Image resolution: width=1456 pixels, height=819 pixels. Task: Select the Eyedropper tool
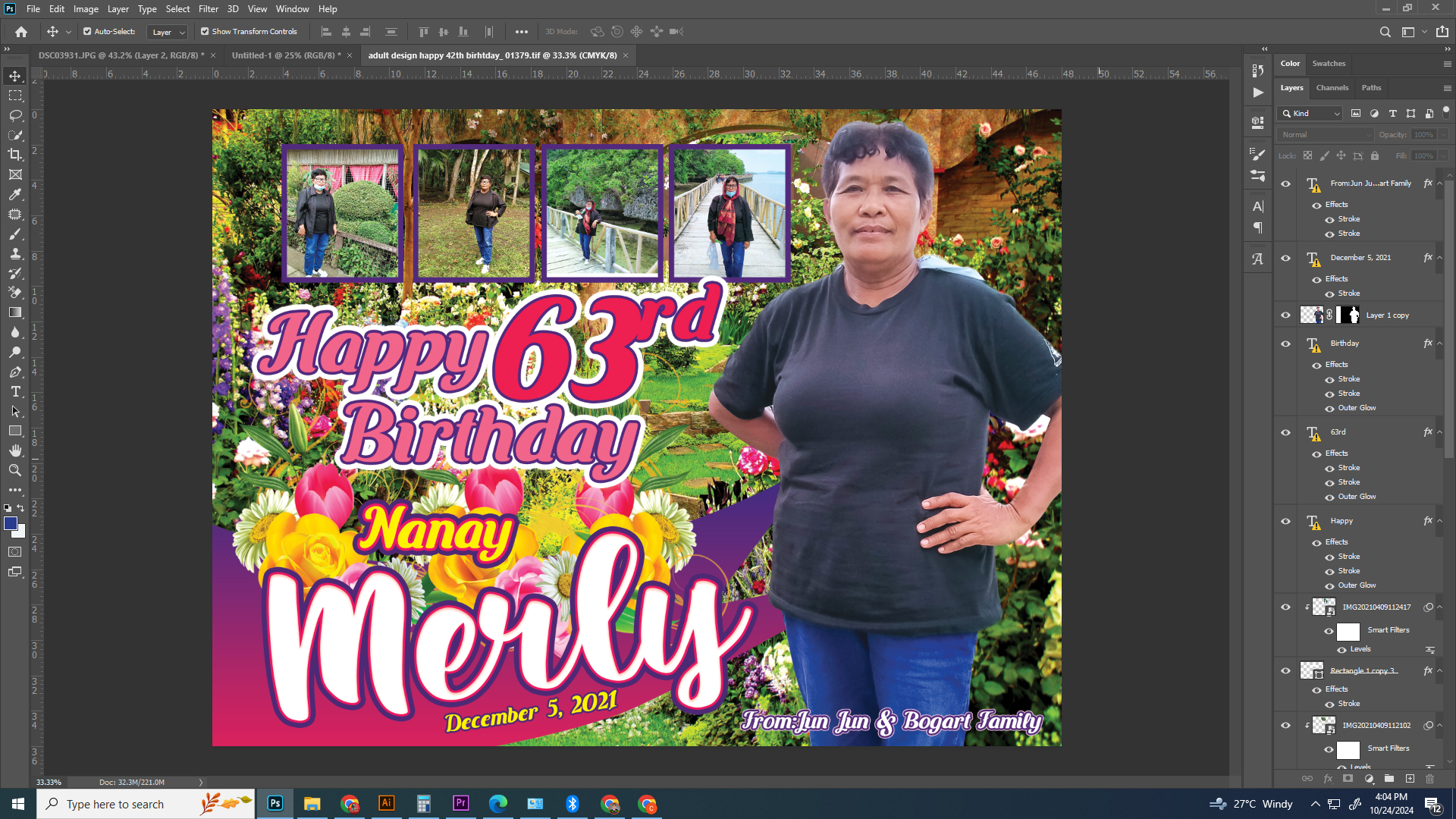coord(15,195)
